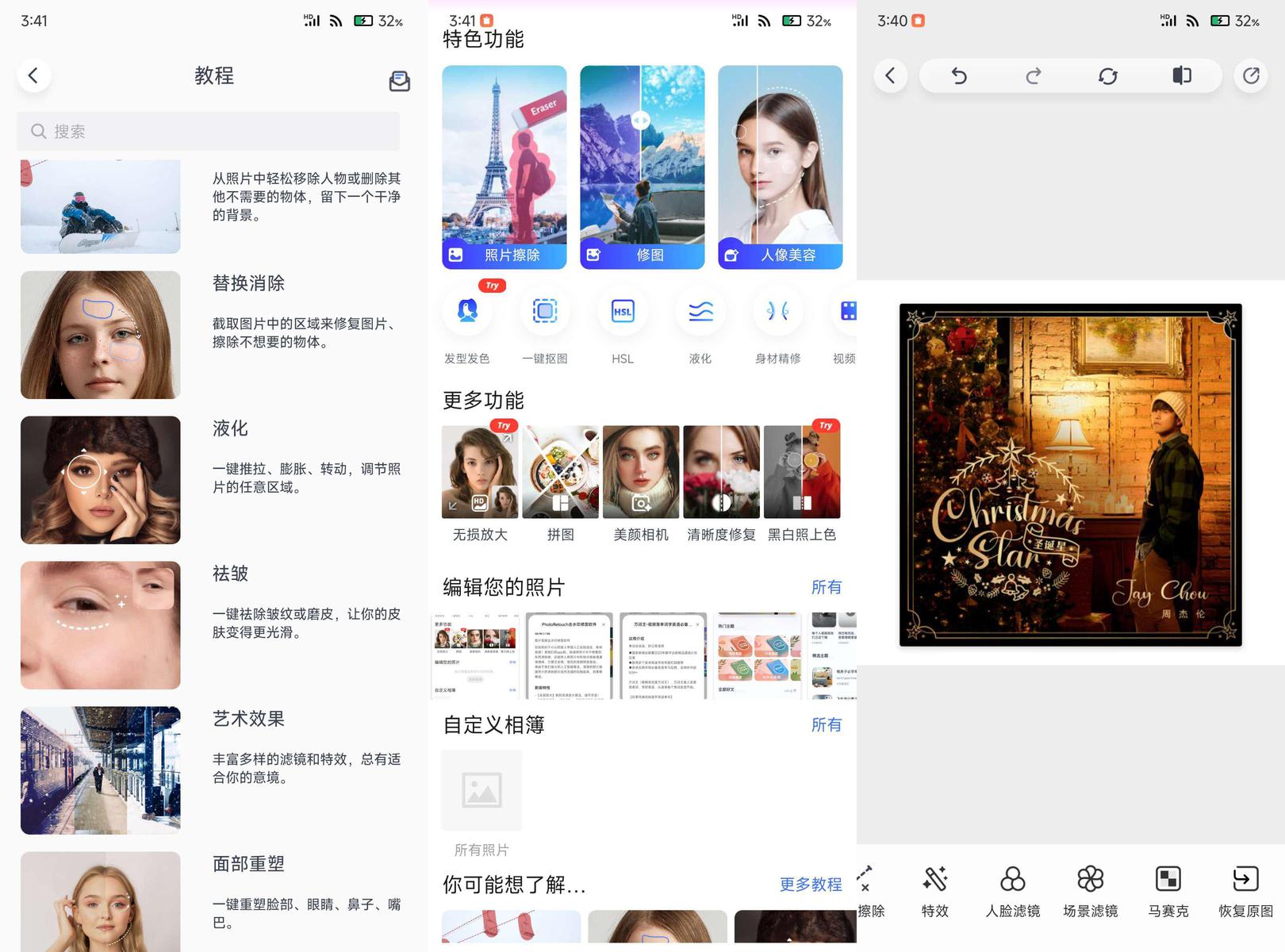Open the 液化 liquify wave icon
The width and height of the screenshot is (1285, 952).
point(700,311)
